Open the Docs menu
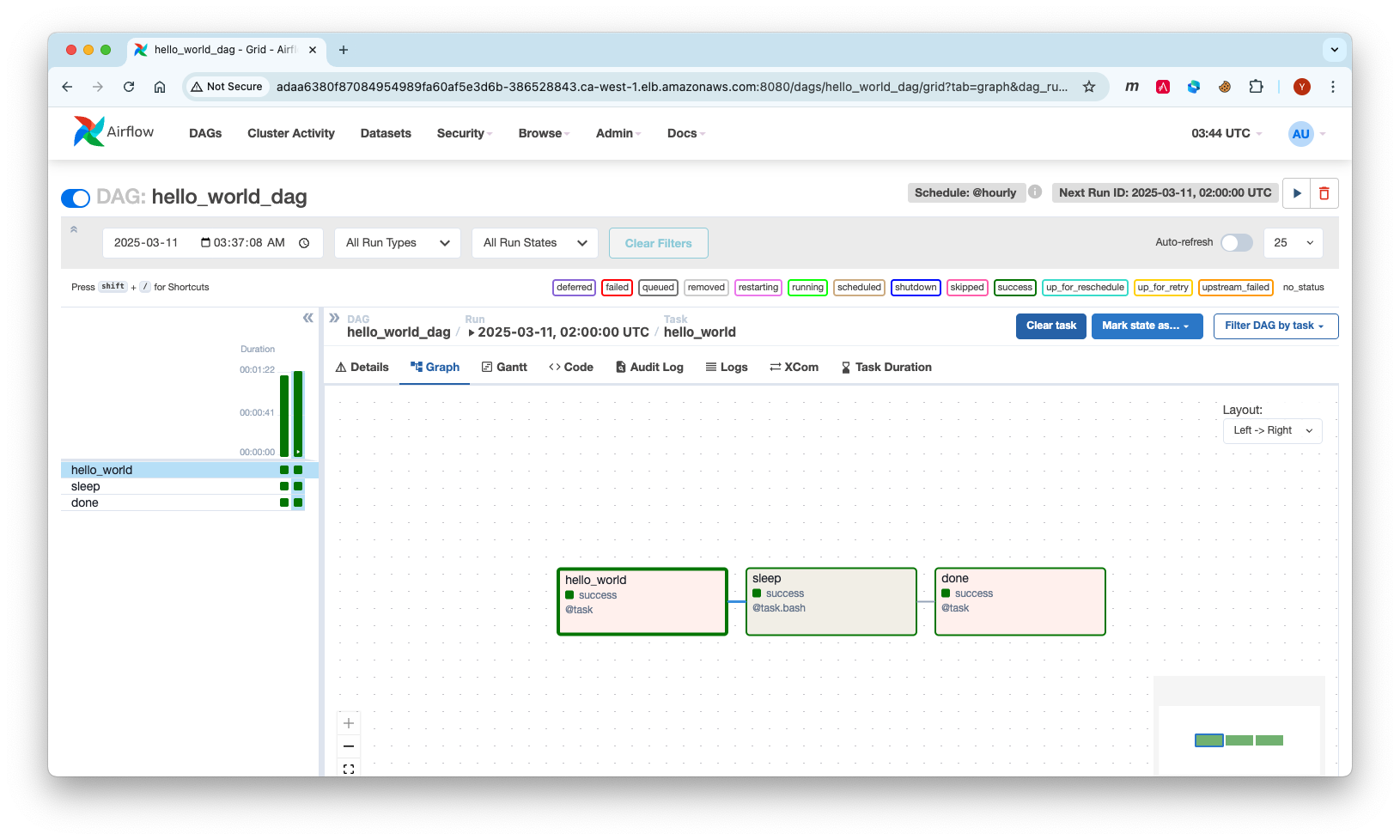1400x840 pixels. (x=686, y=133)
